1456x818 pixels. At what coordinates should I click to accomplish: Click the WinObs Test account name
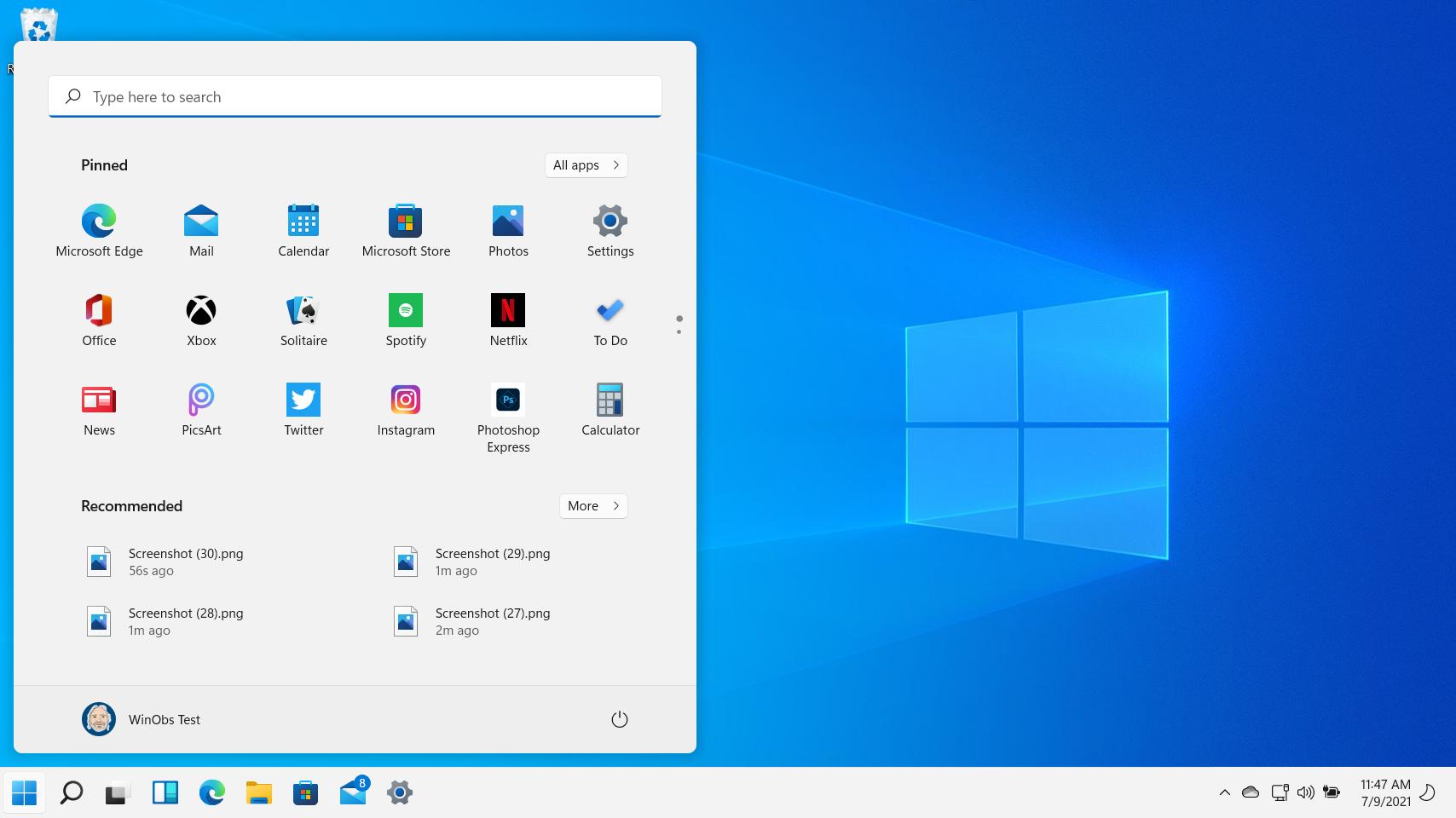(x=164, y=719)
